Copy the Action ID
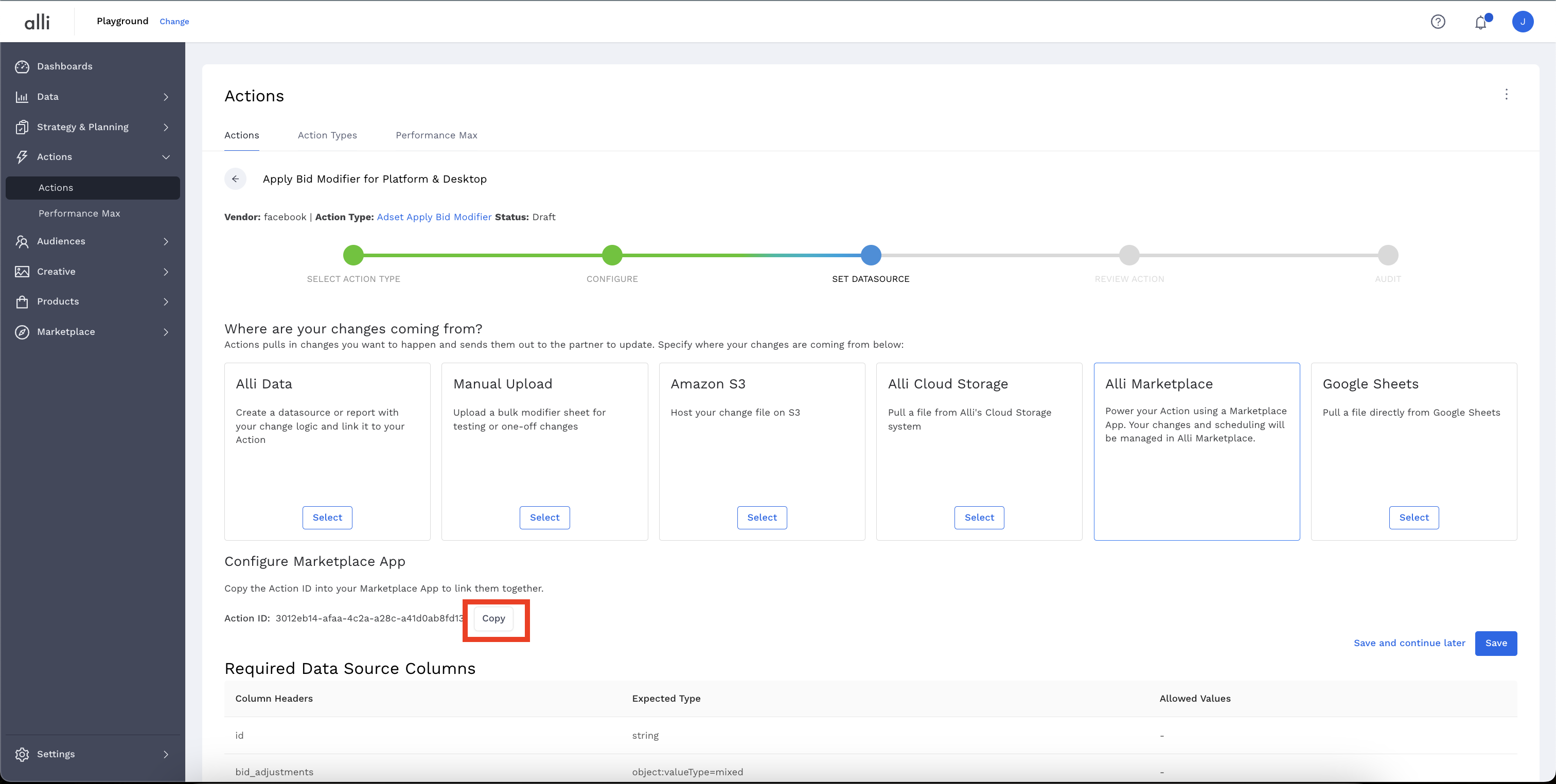Screen dimensions: 1556x784 click(493, 618)
